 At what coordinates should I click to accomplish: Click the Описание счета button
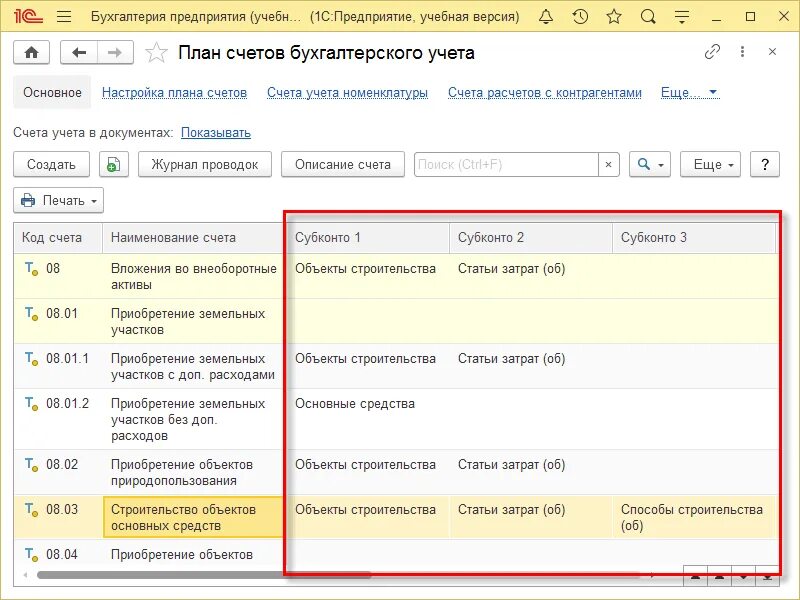[x=343, y=164]
